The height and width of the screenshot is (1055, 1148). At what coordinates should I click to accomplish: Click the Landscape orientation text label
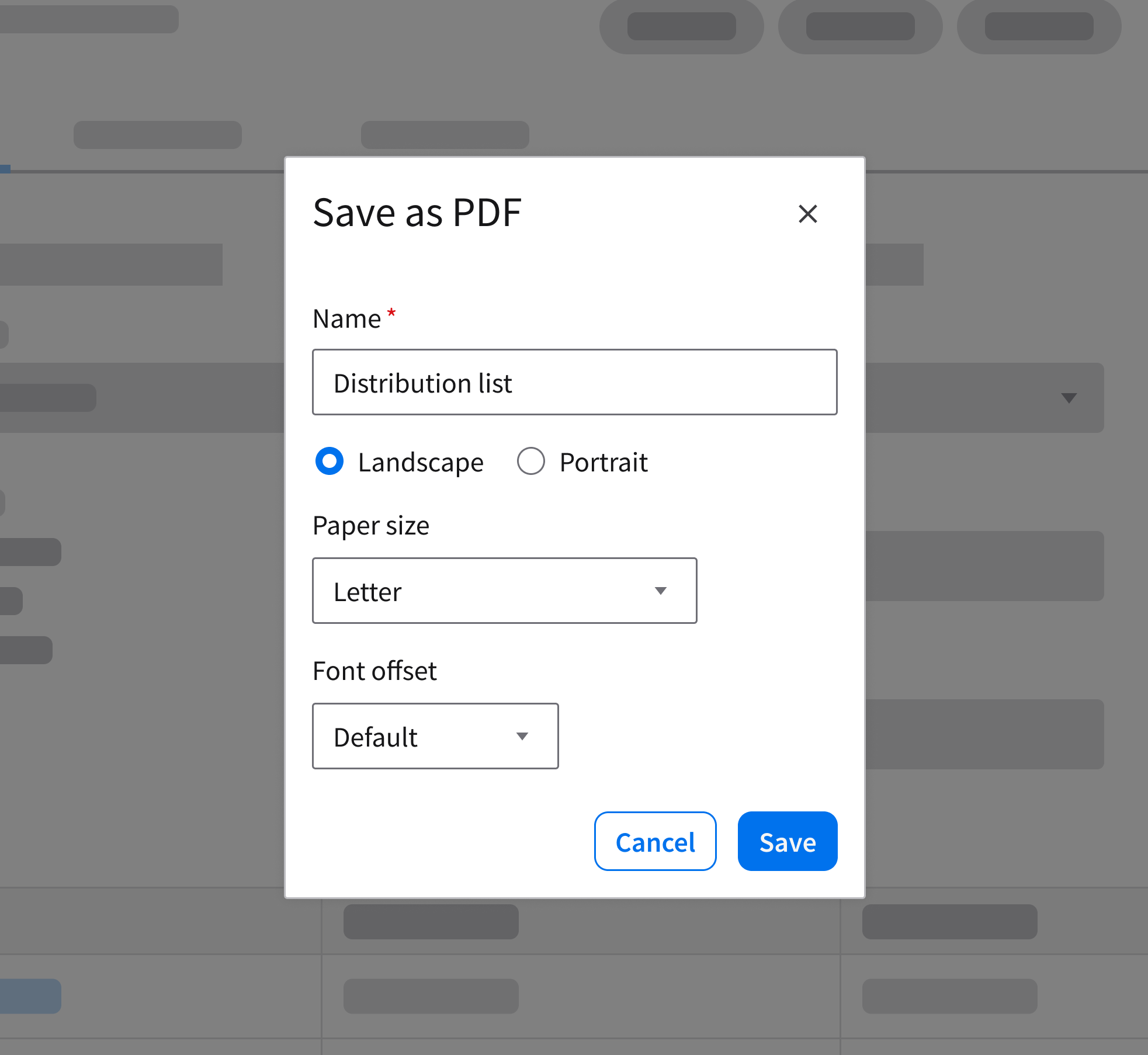[421, 463]
